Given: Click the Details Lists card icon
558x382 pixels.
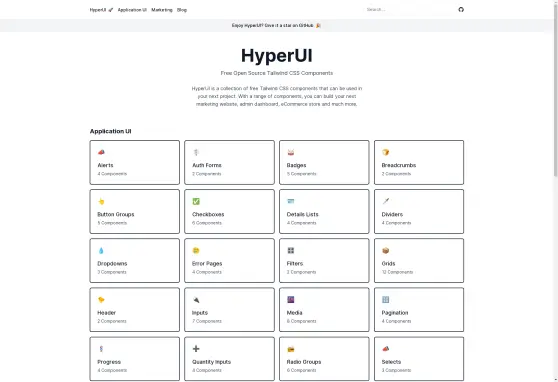Looking at the screenshot, I should pyautogui.click(x=291, y=202).
